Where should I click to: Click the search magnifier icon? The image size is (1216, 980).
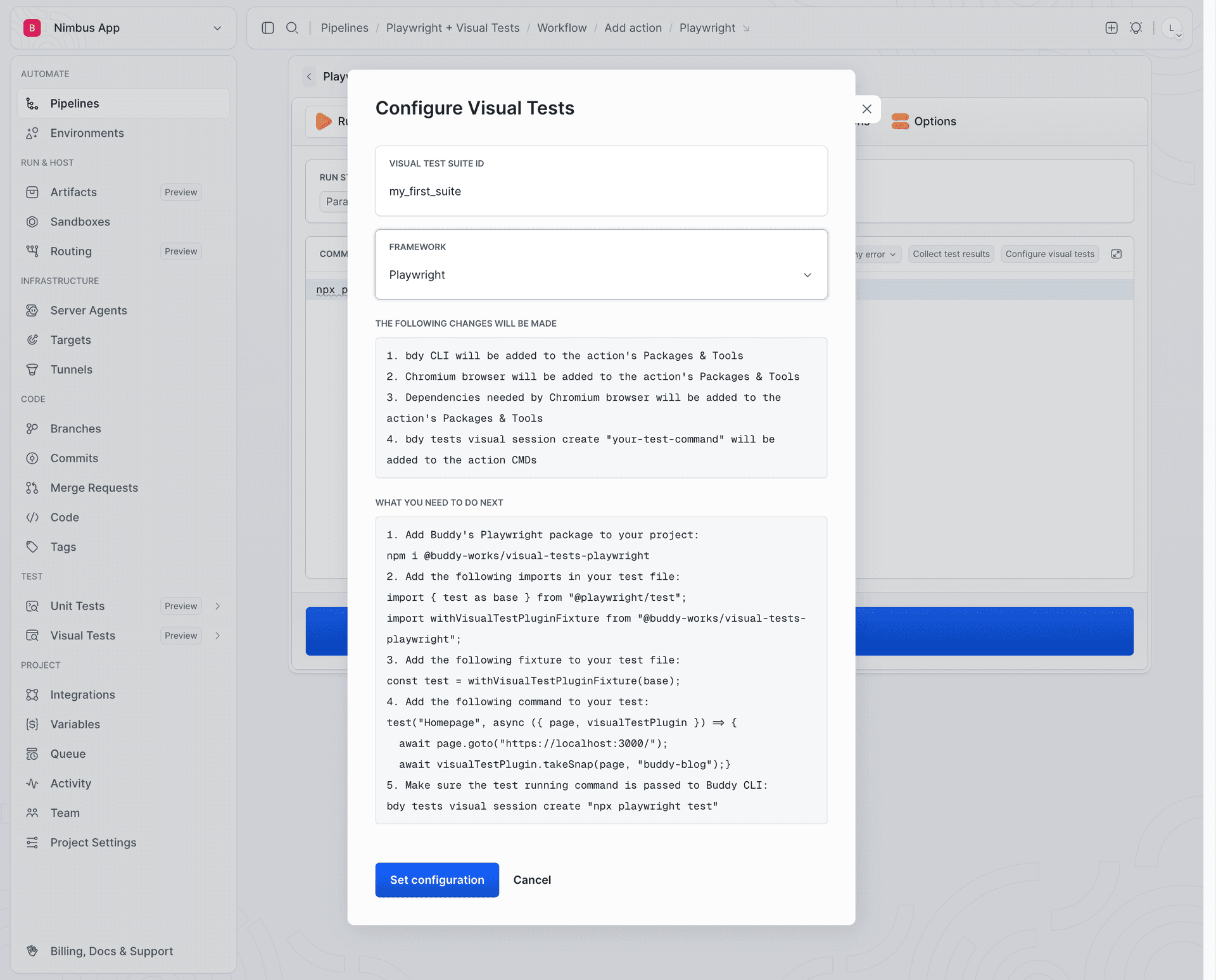click(x=292, y=28)
